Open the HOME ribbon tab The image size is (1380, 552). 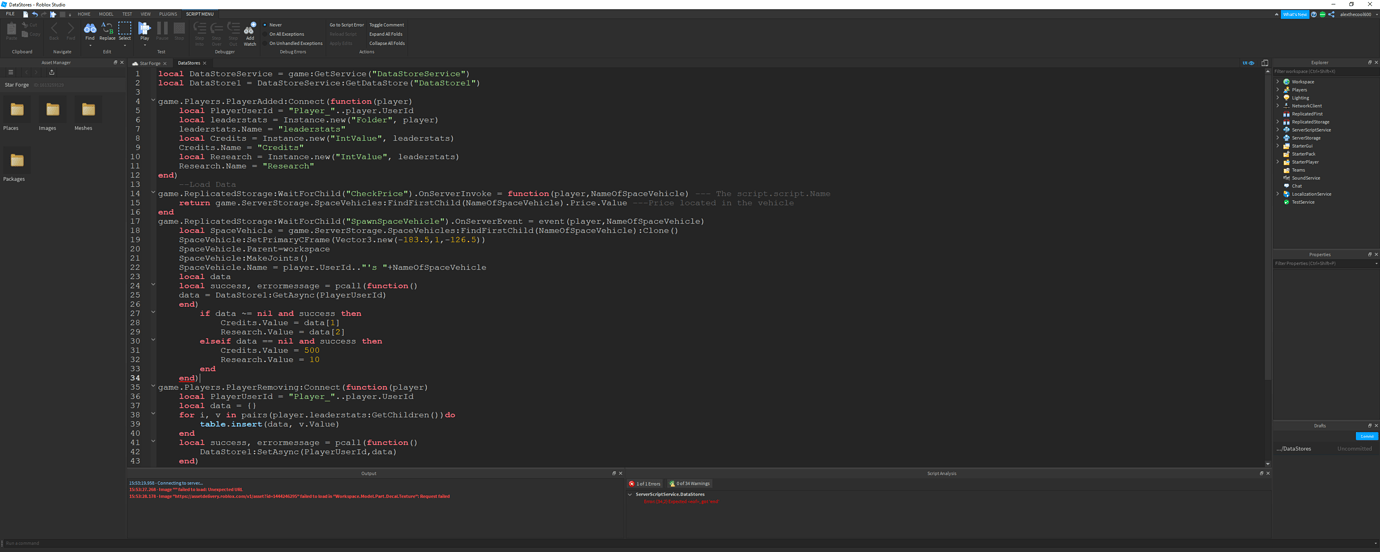[x=84, y=14]
